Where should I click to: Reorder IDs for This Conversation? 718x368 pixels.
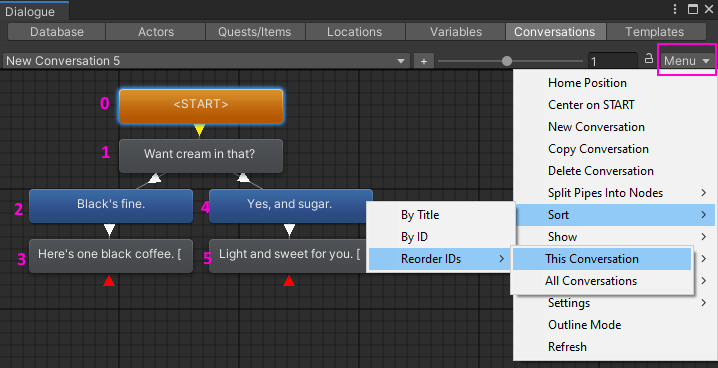click(602, 259)
